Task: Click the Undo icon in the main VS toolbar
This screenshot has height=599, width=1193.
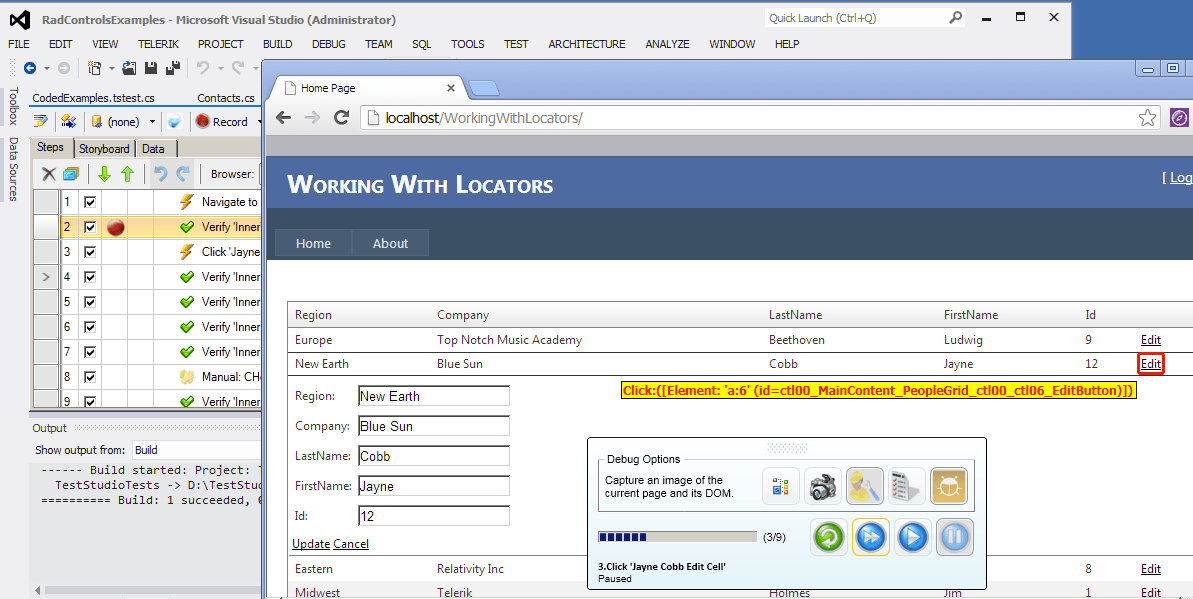Action: pos(202,69)
